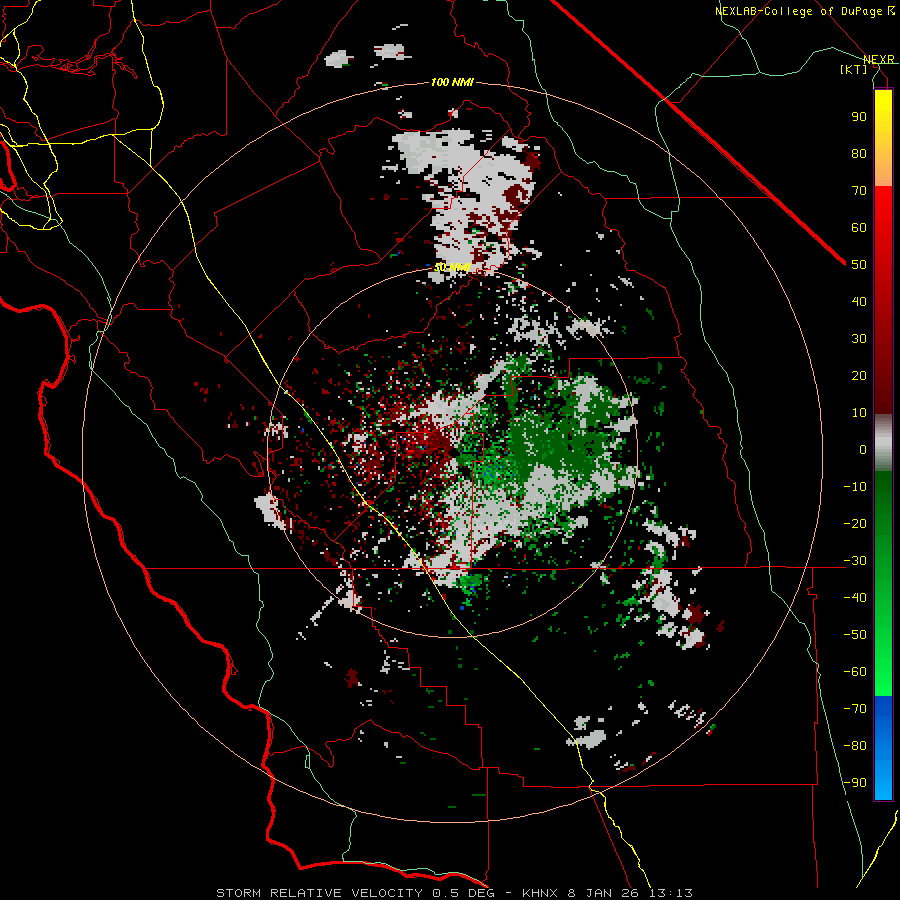
Task: Select the positive 30 scale label
Action: click(x=859, y=339)
